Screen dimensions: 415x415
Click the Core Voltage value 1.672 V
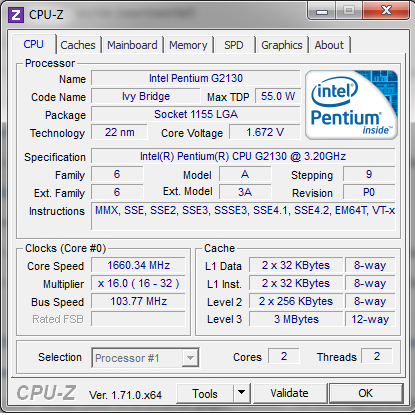coord(265,132)
